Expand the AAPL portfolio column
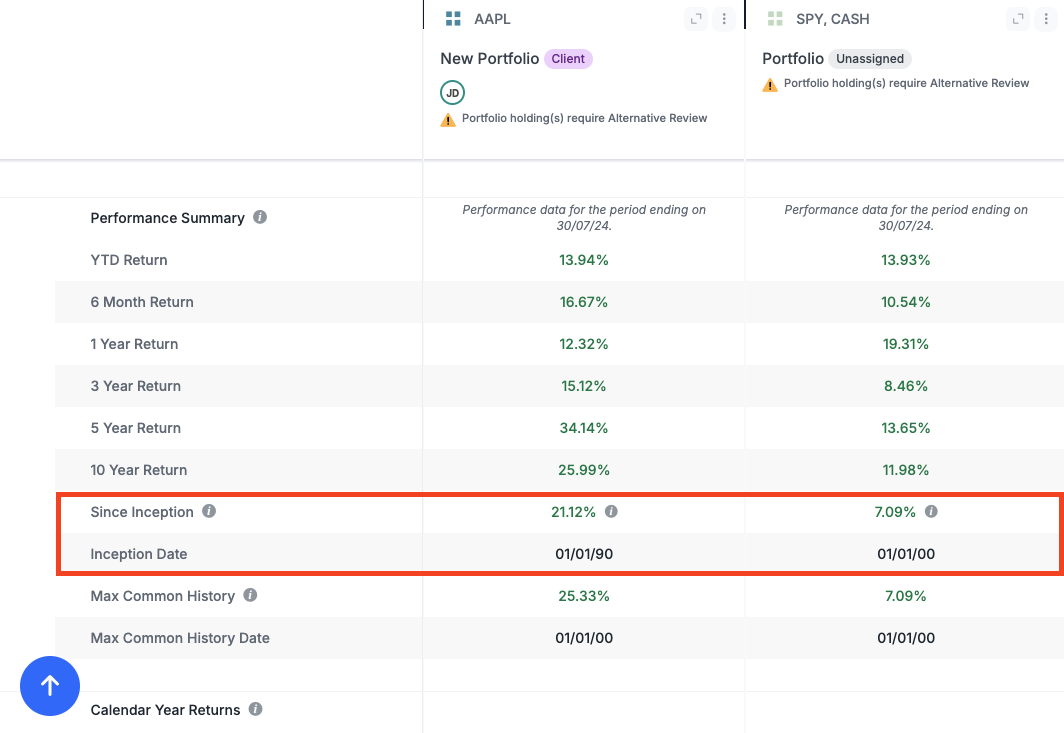 click(x=696, y=19)
